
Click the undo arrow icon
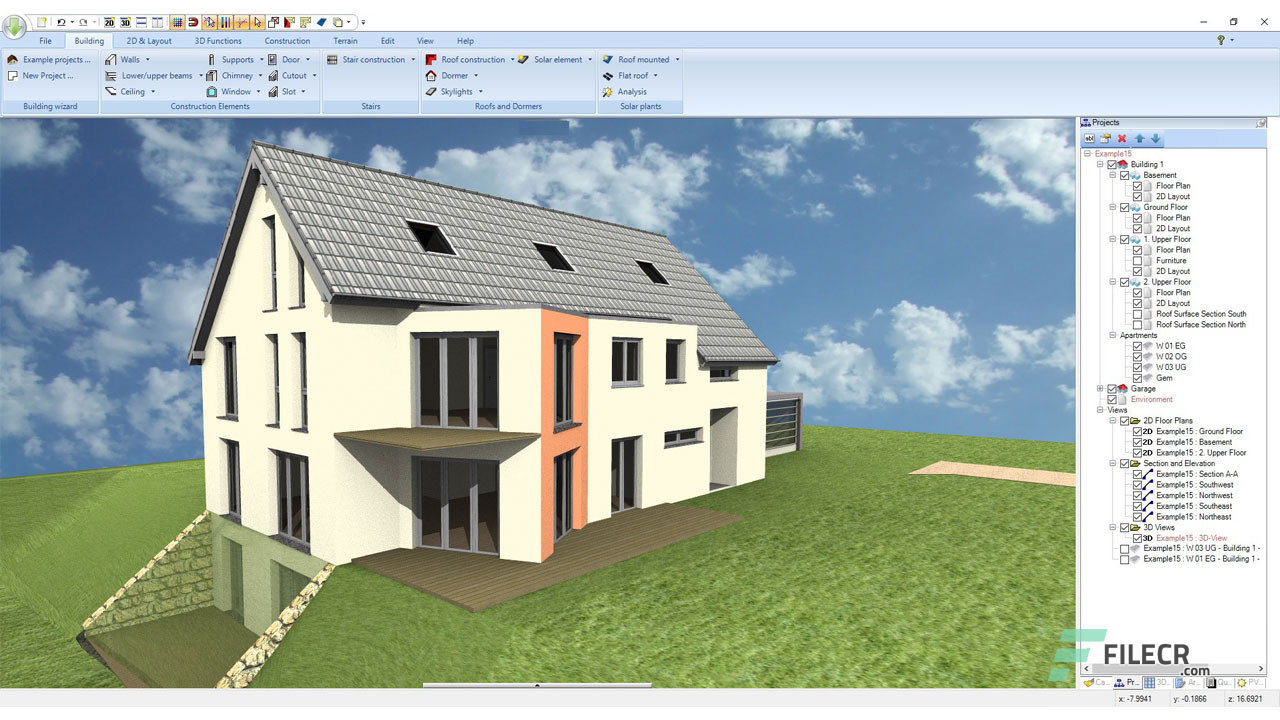tap(61, 21)
